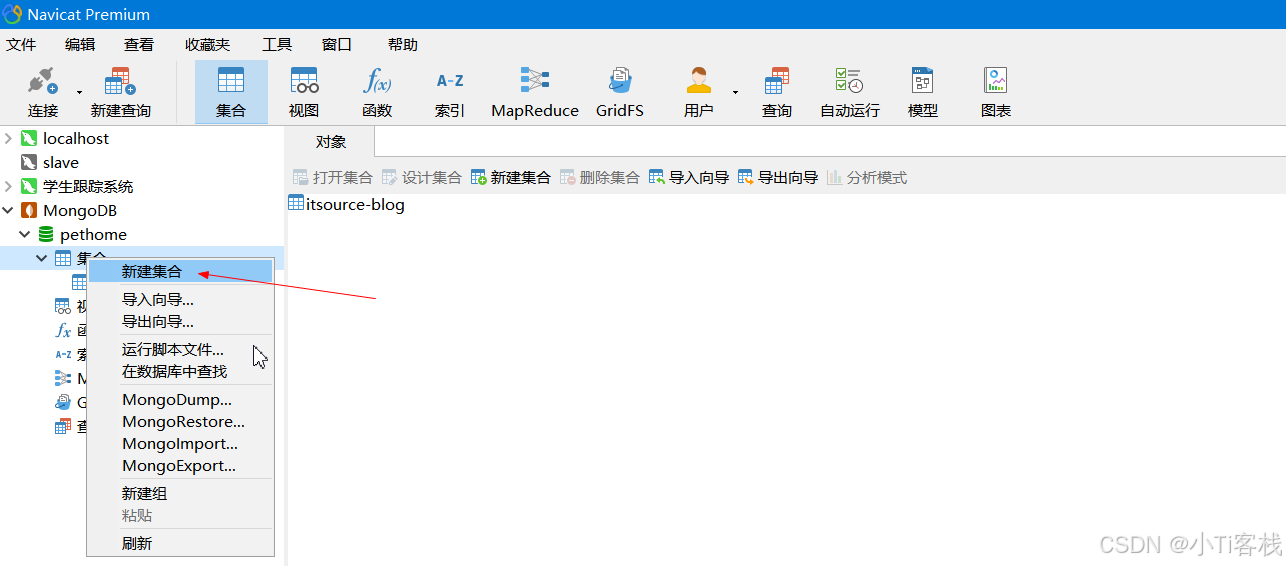The image size is (1286, 566).
Task: Click 导出向导 in the object toolbar
Action: coord(777,177)
